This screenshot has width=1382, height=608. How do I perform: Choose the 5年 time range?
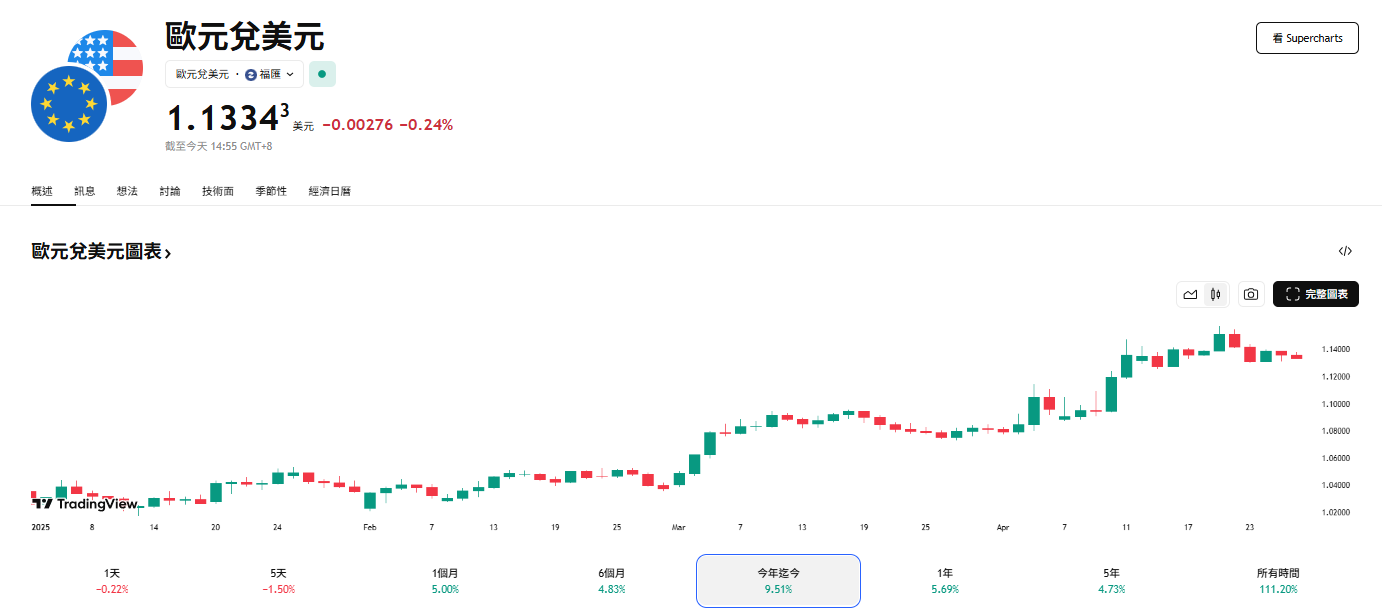(1111, 581)
